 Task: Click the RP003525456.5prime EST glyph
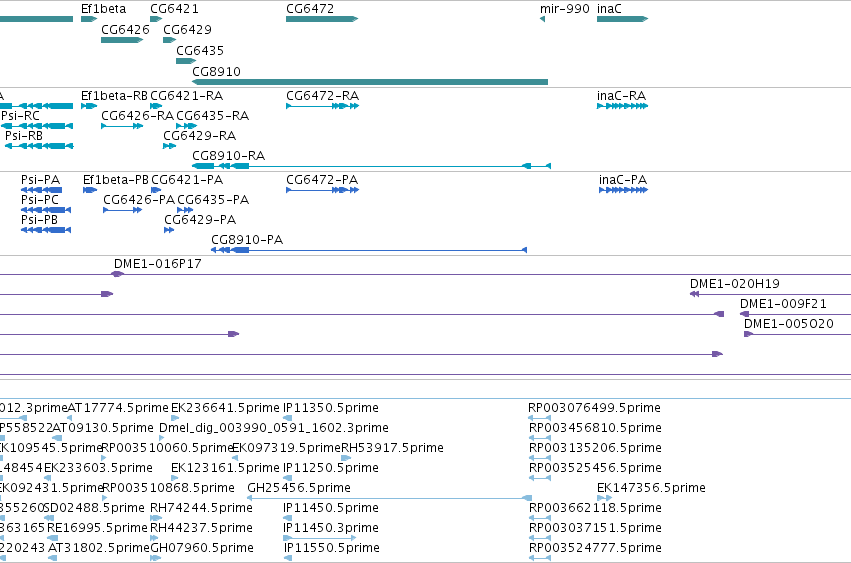(539, 478)
